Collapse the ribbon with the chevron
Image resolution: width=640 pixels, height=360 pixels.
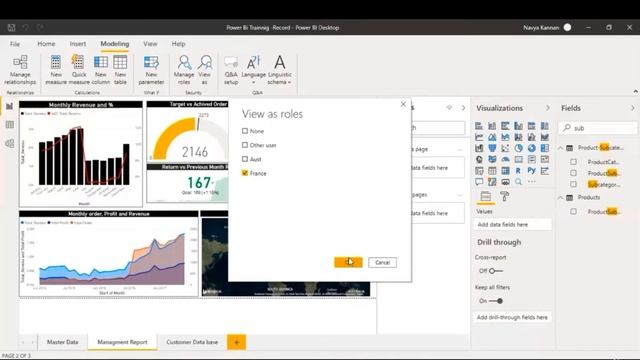[636, 92]
